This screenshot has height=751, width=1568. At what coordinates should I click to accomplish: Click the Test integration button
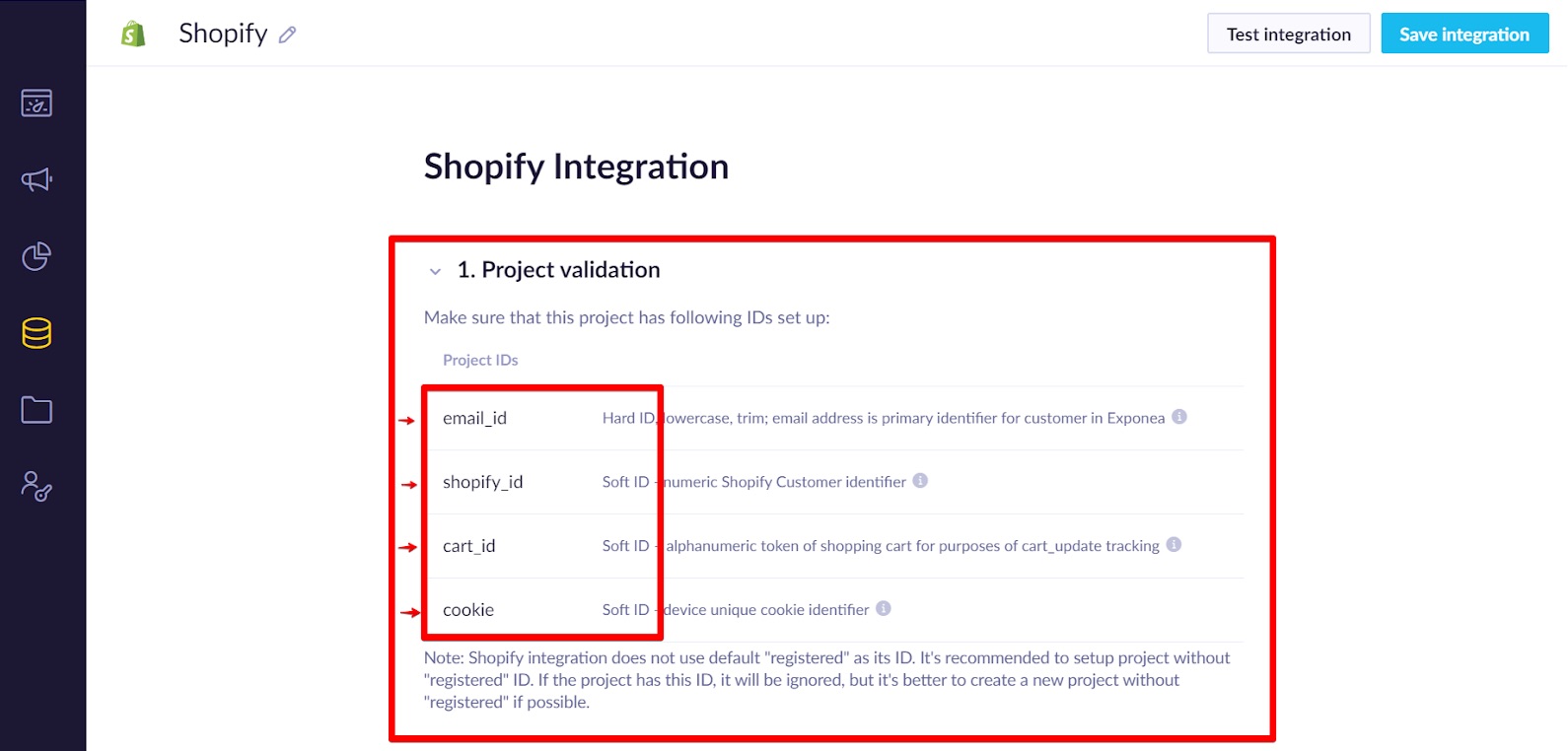(x=1289, y=34)
